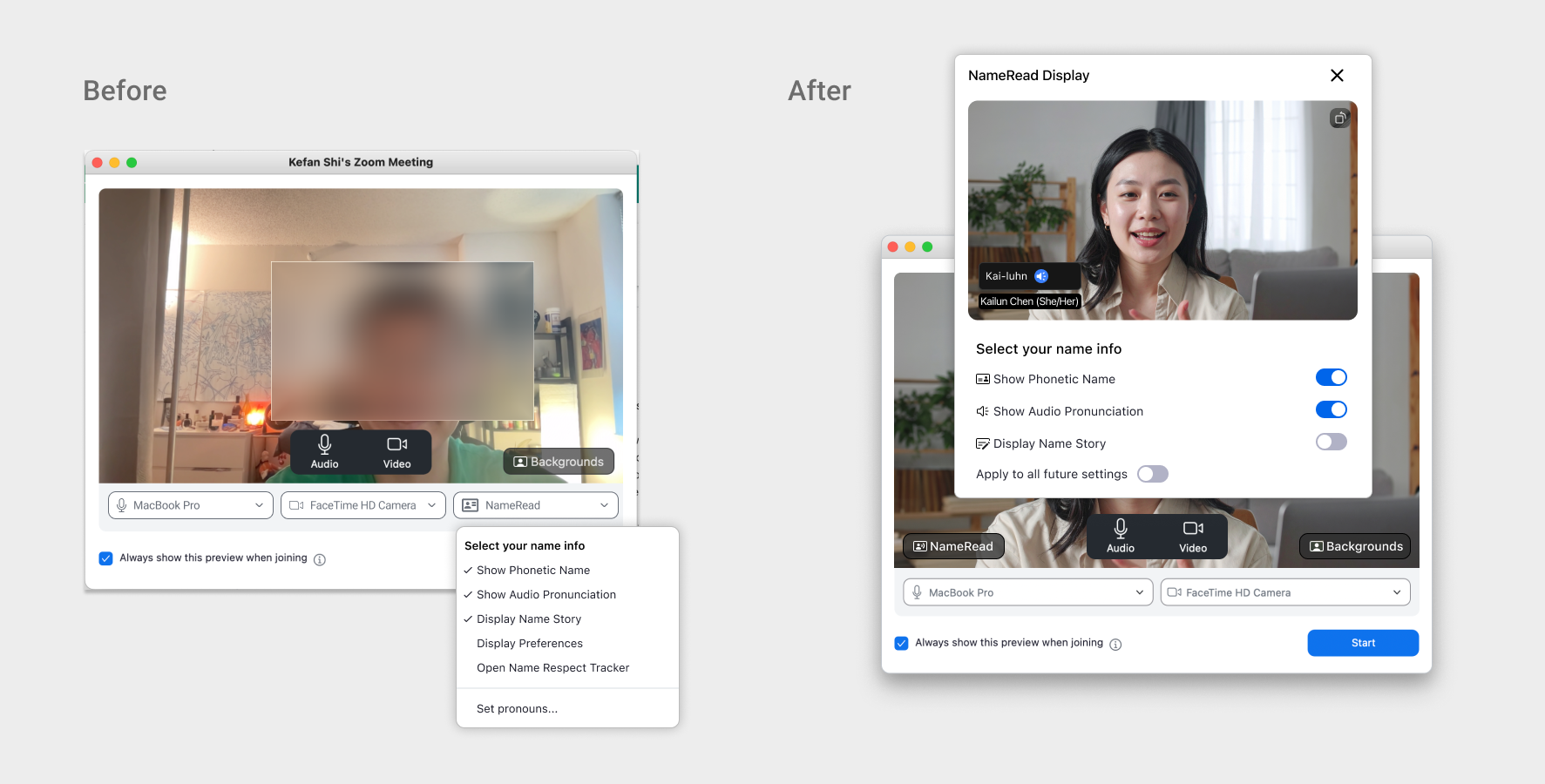
Task: Uncheck Always show this preview in After window
Action: [x=902, y=644]
